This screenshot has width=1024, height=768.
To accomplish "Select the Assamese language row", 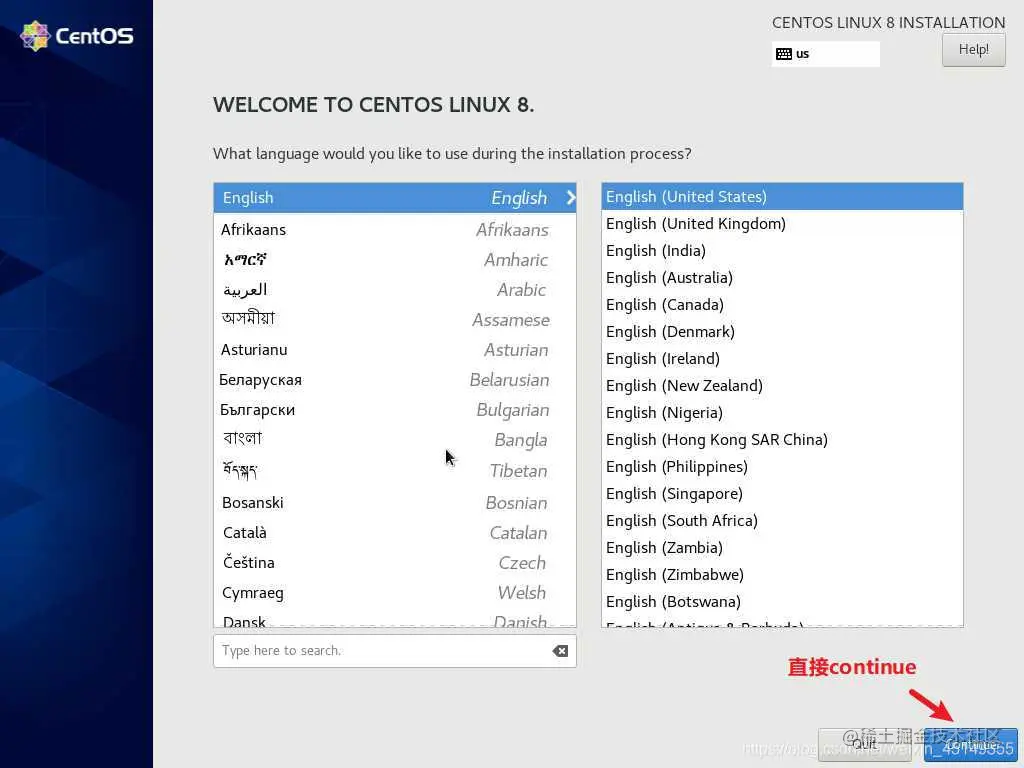I will [394, 320].
